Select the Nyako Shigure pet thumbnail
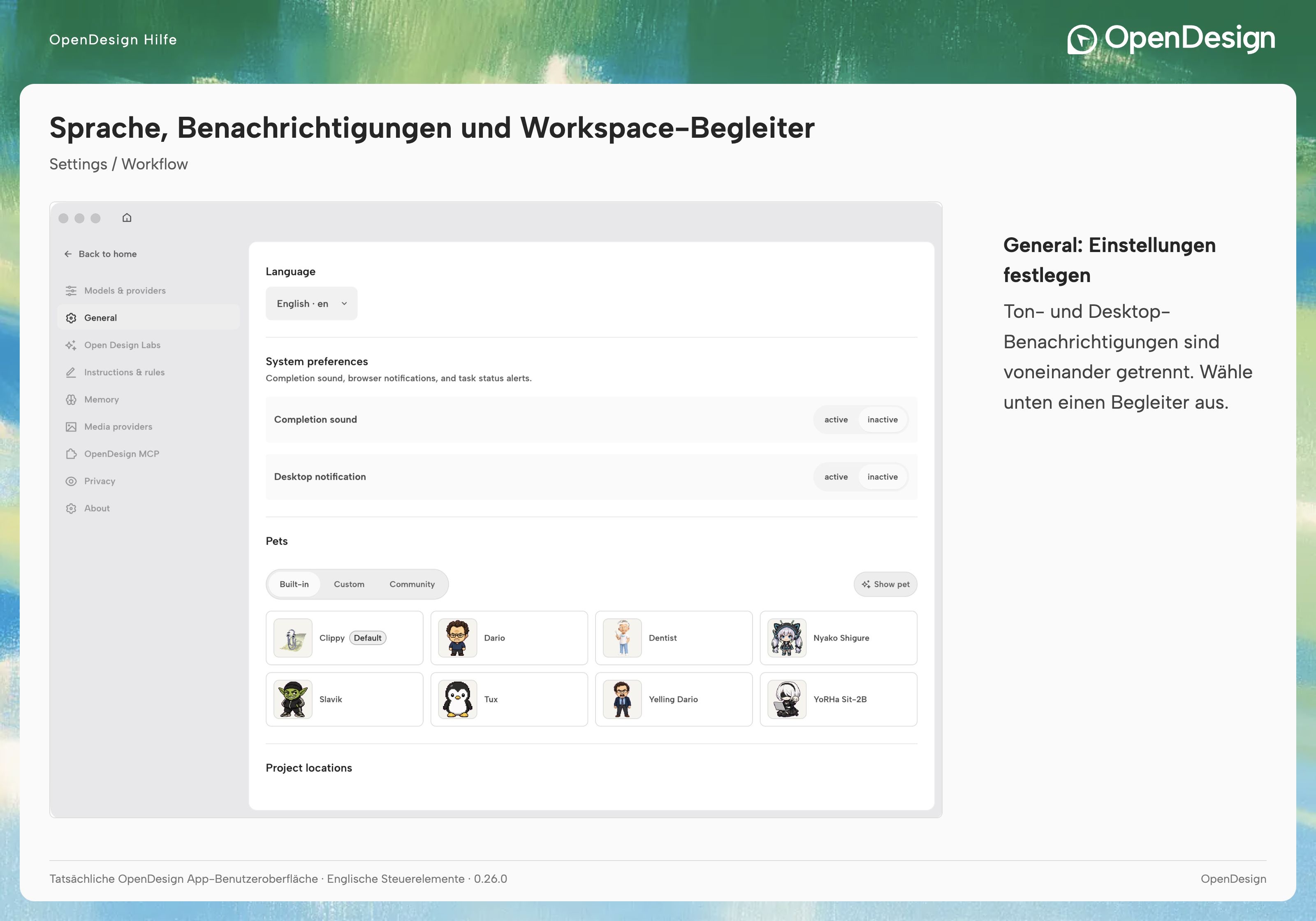 (787, 638)
